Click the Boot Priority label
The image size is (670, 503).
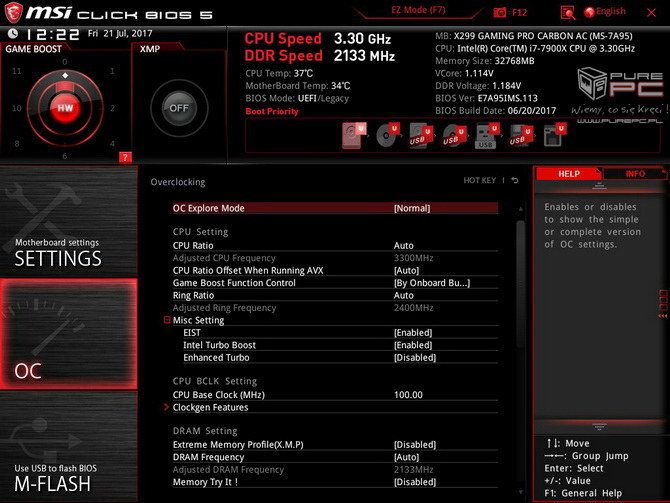coord(272,111)
